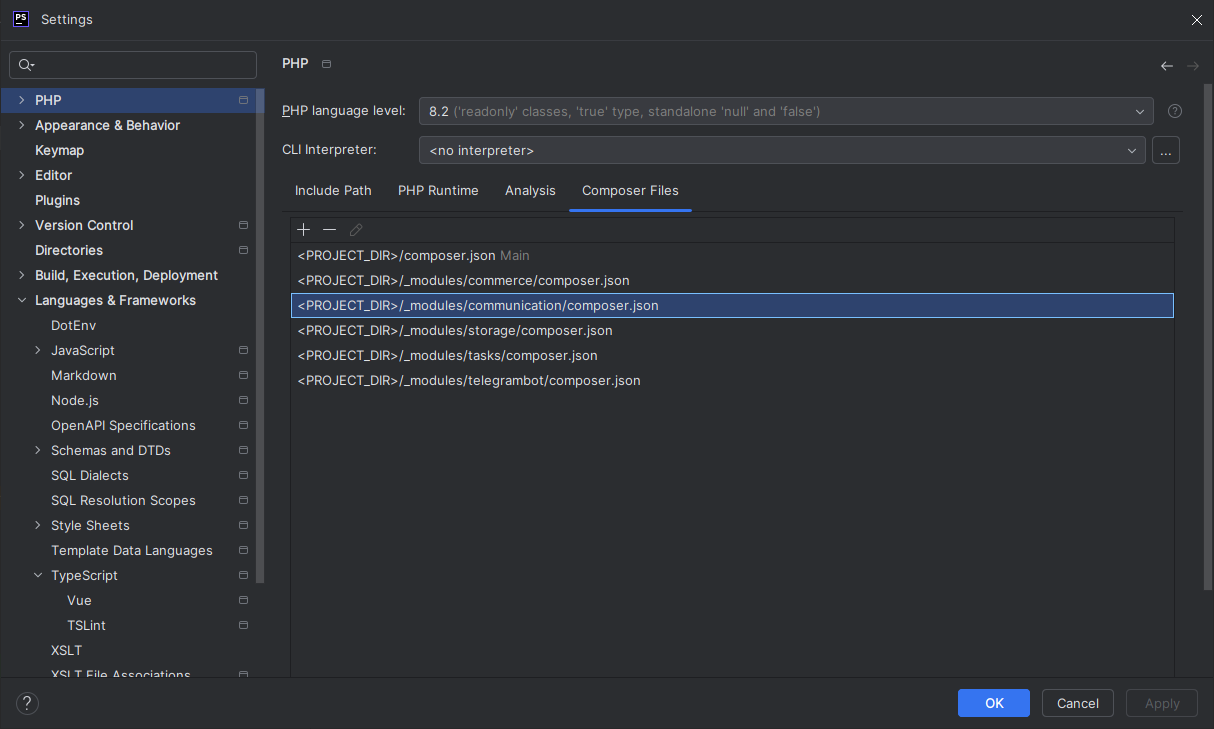The height and width of the screenshot is (729, 1214).
Task: Expand the Appearance & Behavior section
Action: coord(22,125)
